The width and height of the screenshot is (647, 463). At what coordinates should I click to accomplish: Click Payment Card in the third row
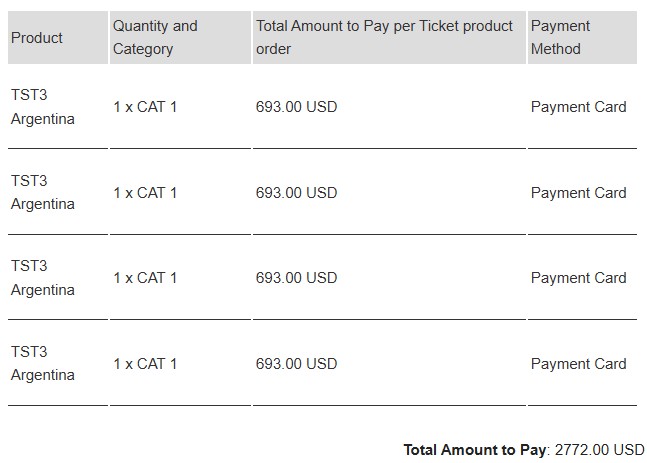click(579, 278)
